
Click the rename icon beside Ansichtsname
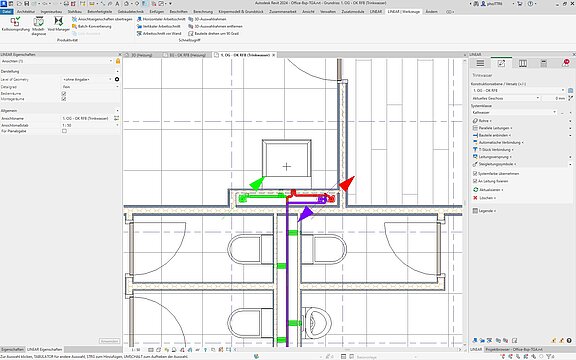116,118
